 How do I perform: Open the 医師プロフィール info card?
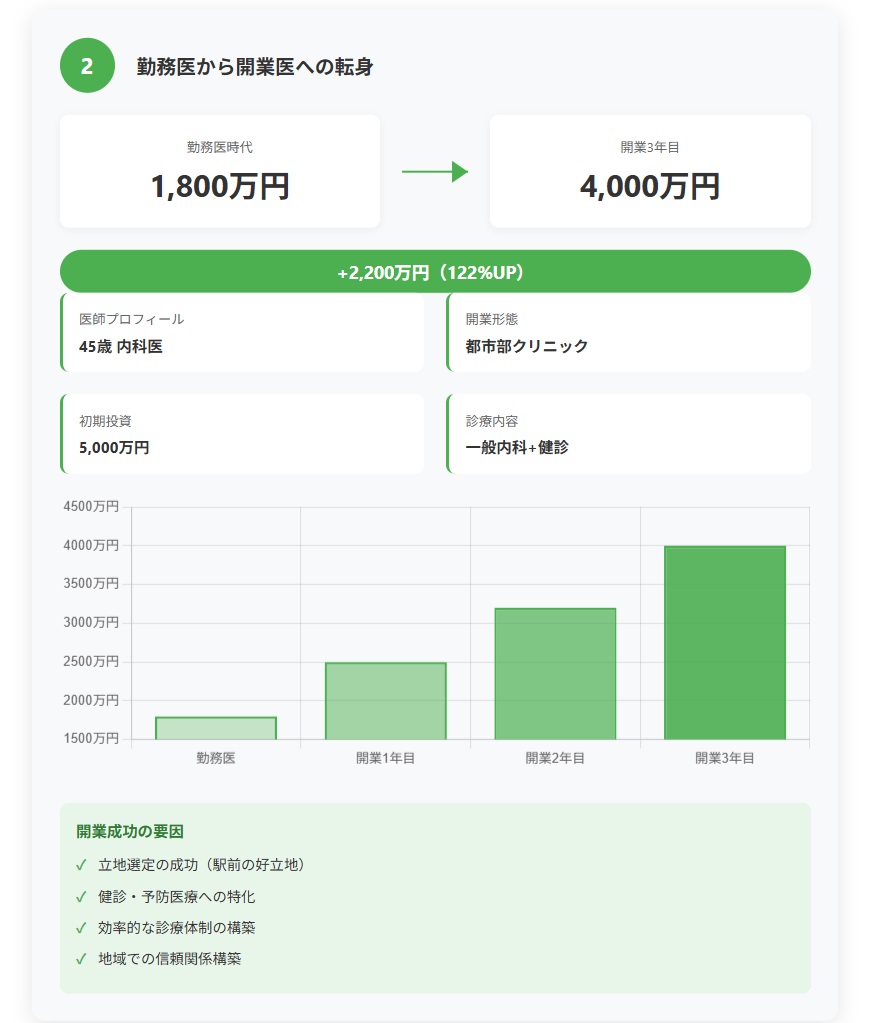(242, 333)
